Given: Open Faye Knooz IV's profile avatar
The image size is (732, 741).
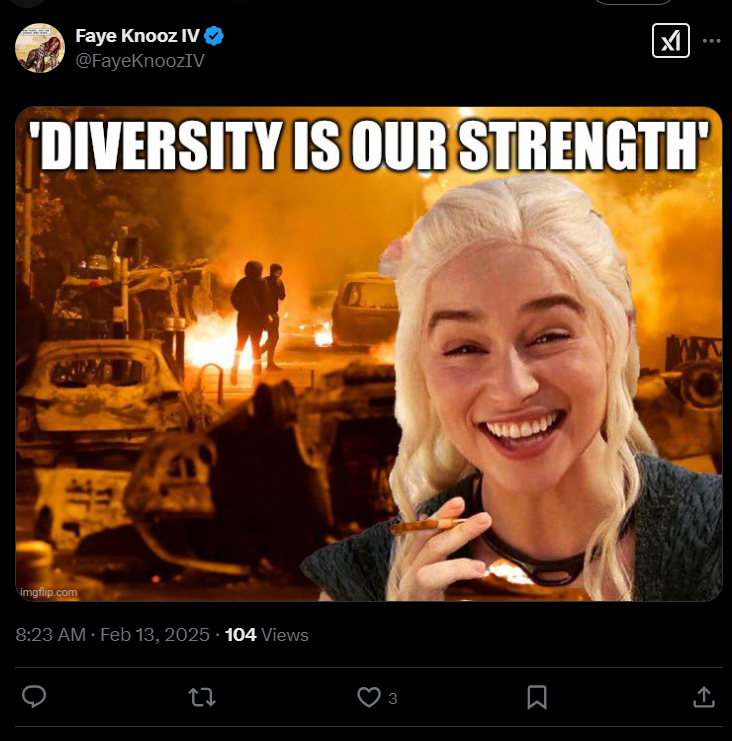Looking at the screenshot, I should click(40, 48).
